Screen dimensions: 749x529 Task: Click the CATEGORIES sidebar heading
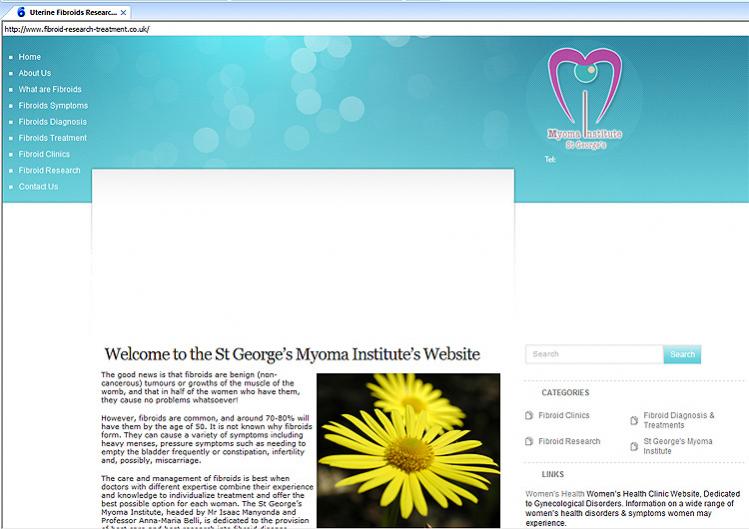coord(565,392)
